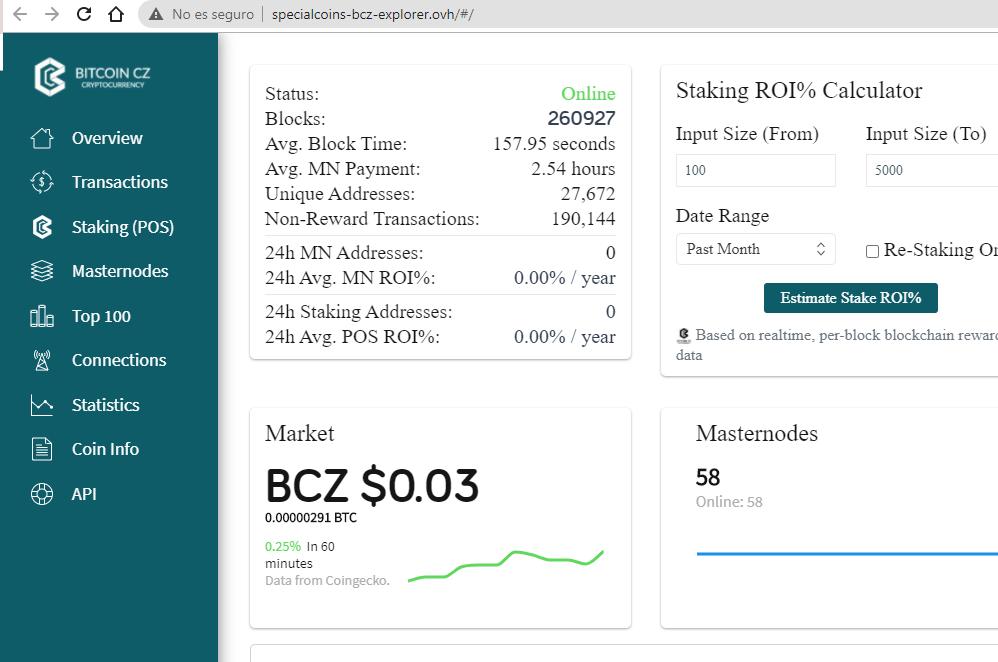The image size is (998, 662).
Task: Click the Estimate Stake ROI% button
Action: tap(850, 298)
